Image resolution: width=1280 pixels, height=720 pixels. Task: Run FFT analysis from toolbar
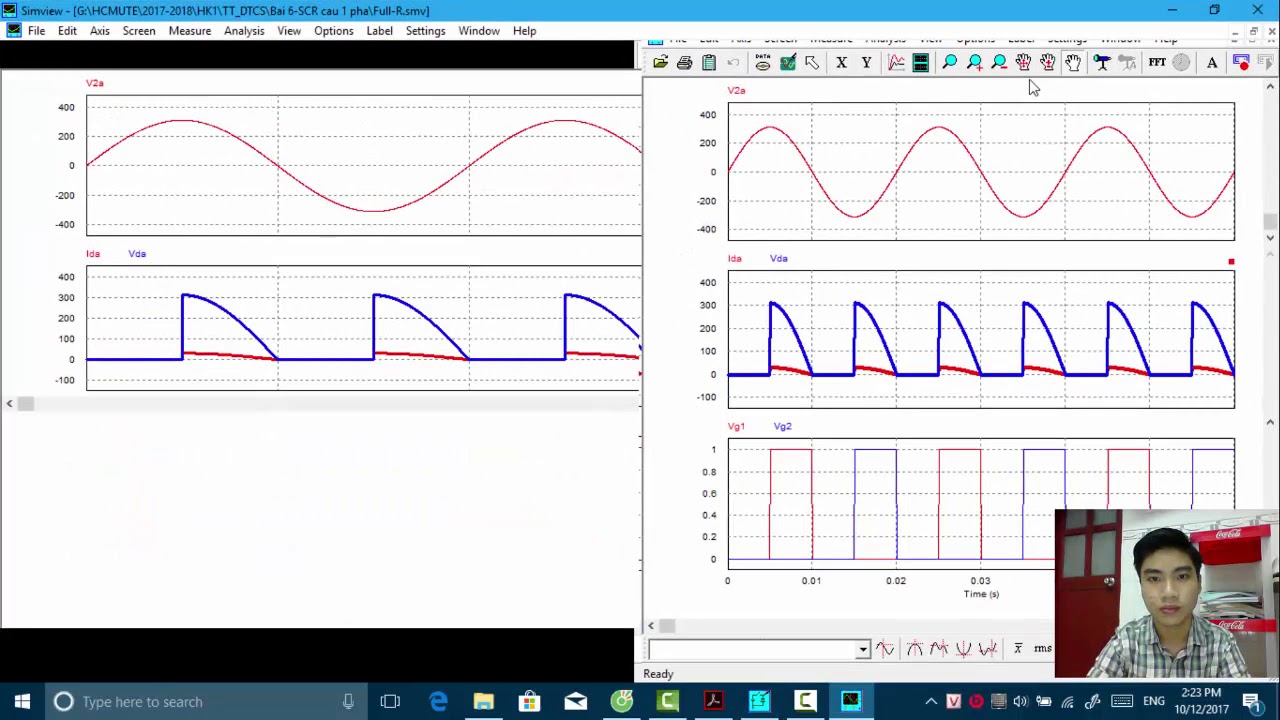pyautogui.click(x=1157, y=63)
